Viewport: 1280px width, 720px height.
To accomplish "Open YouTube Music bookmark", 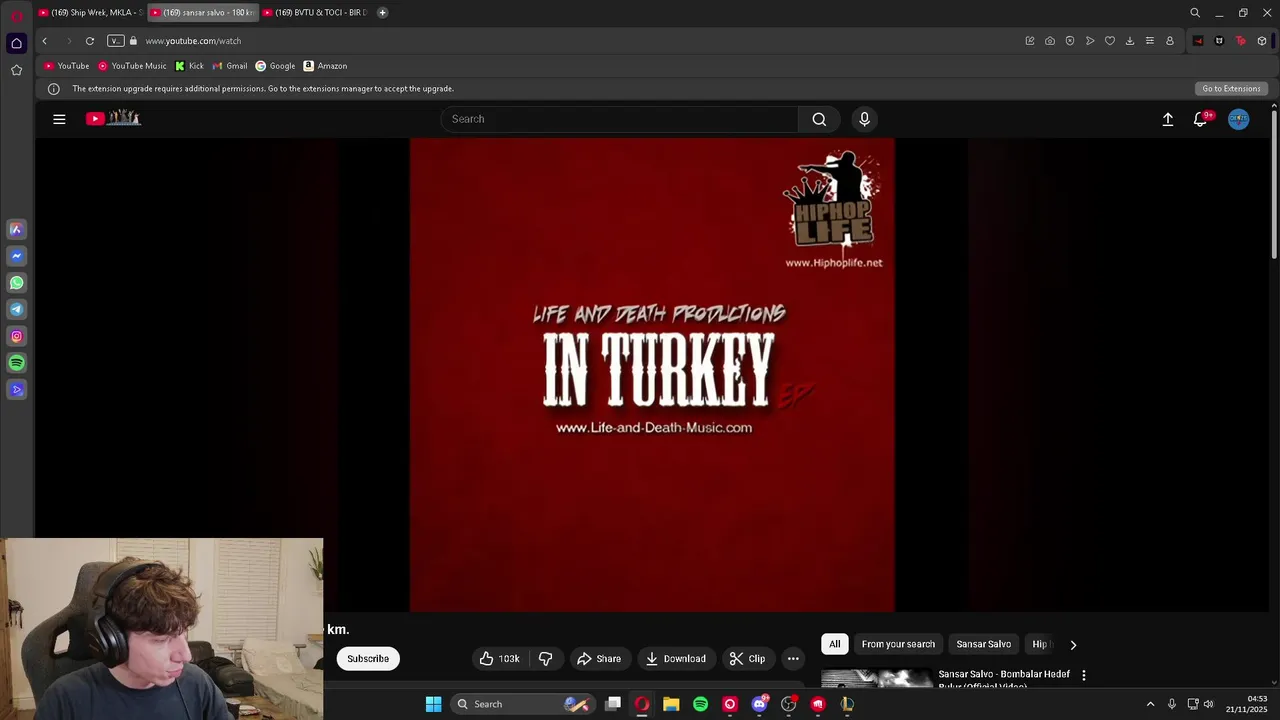I will click(x=132, y=66).
